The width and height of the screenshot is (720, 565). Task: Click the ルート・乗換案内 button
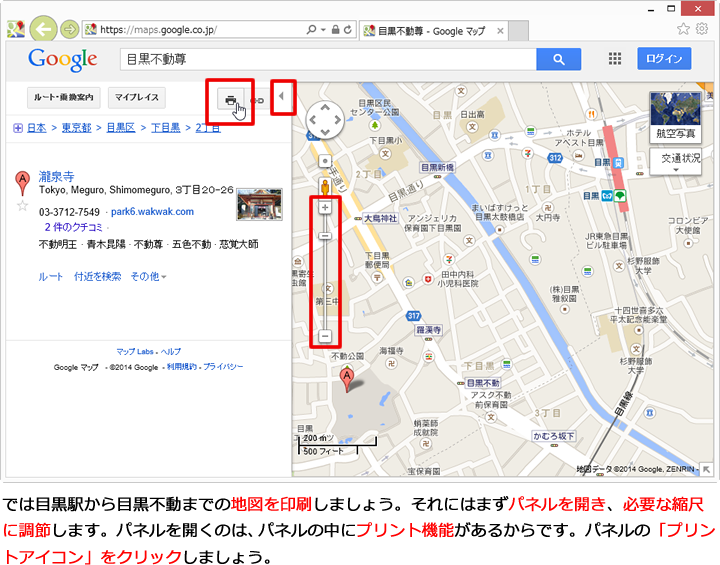[64, 97]
